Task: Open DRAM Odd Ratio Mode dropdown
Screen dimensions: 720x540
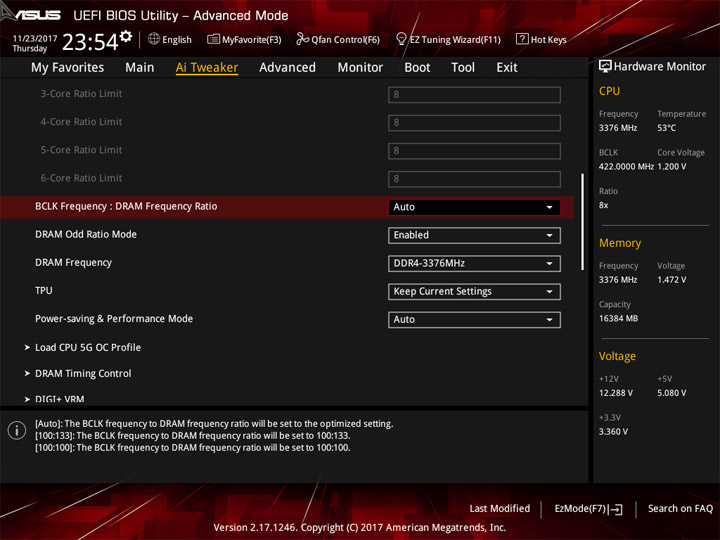Action: point(474,235)
